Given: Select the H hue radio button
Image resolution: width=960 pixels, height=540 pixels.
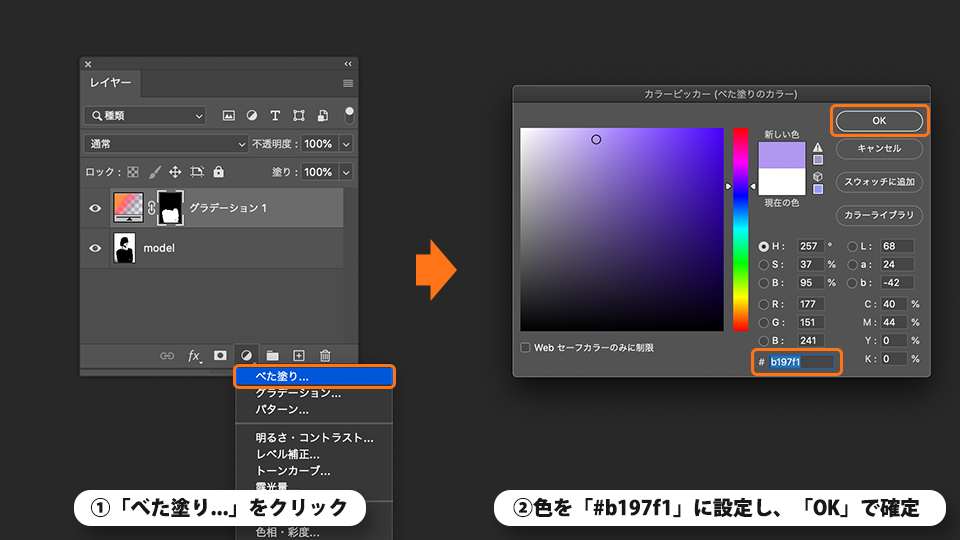Looking at the screenshot, I should 763,246.
